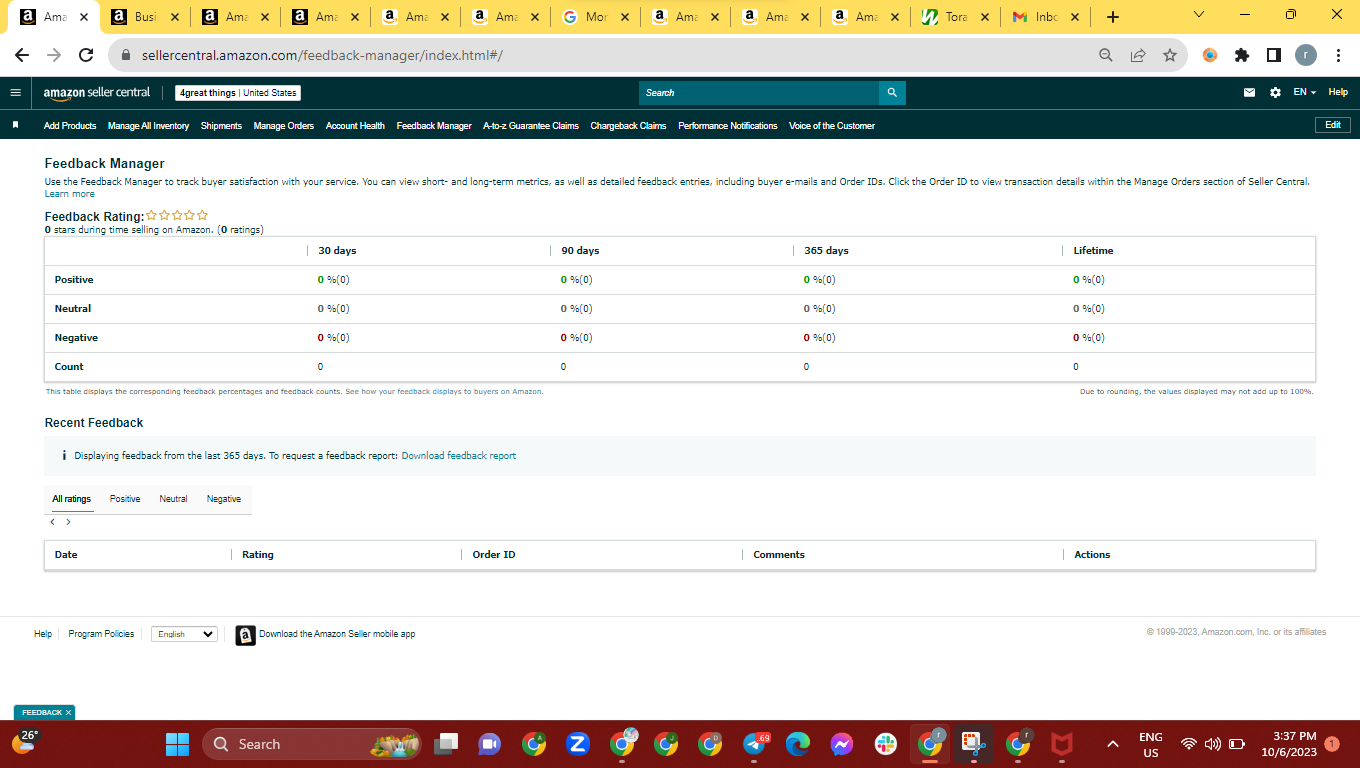Open the English language selector in footer
Viewport: 1360px width, 768px height.
184,634
